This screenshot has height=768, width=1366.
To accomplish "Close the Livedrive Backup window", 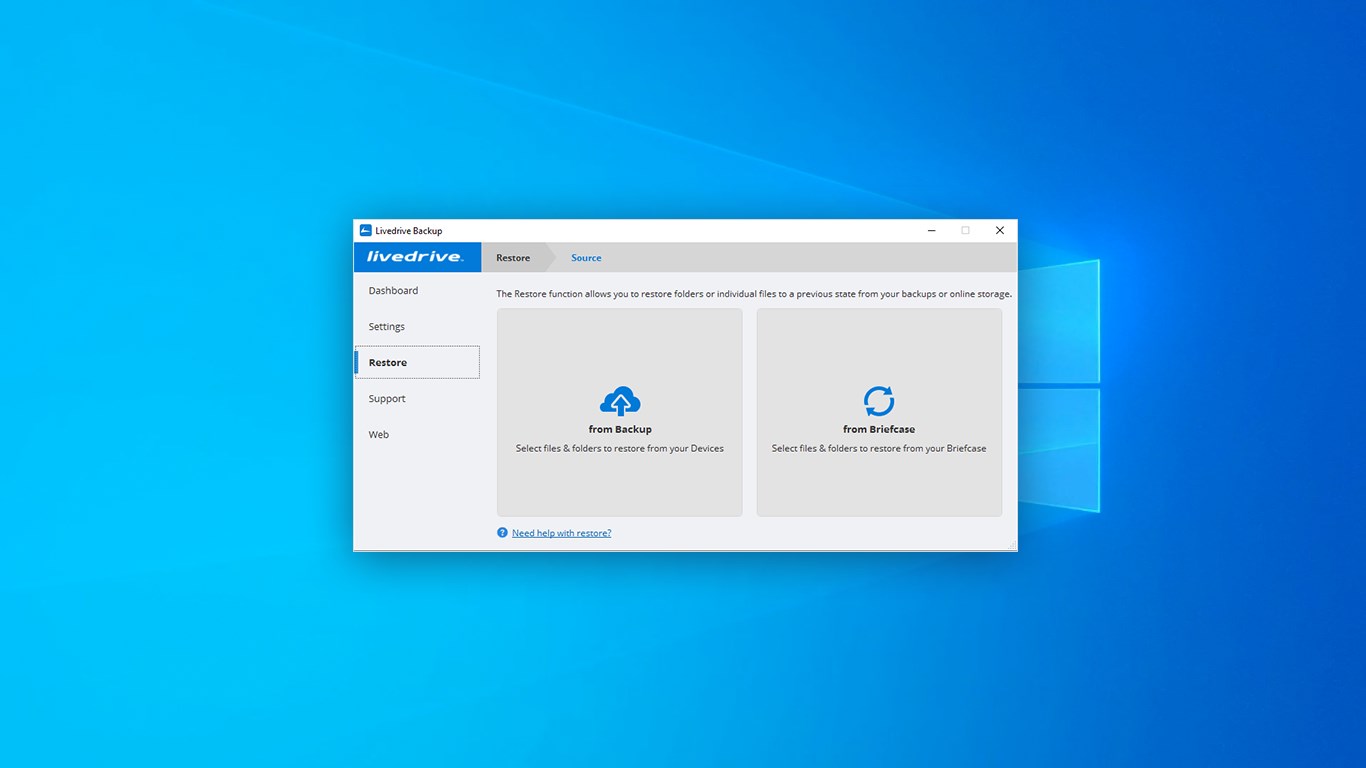I will click(999, 230).
